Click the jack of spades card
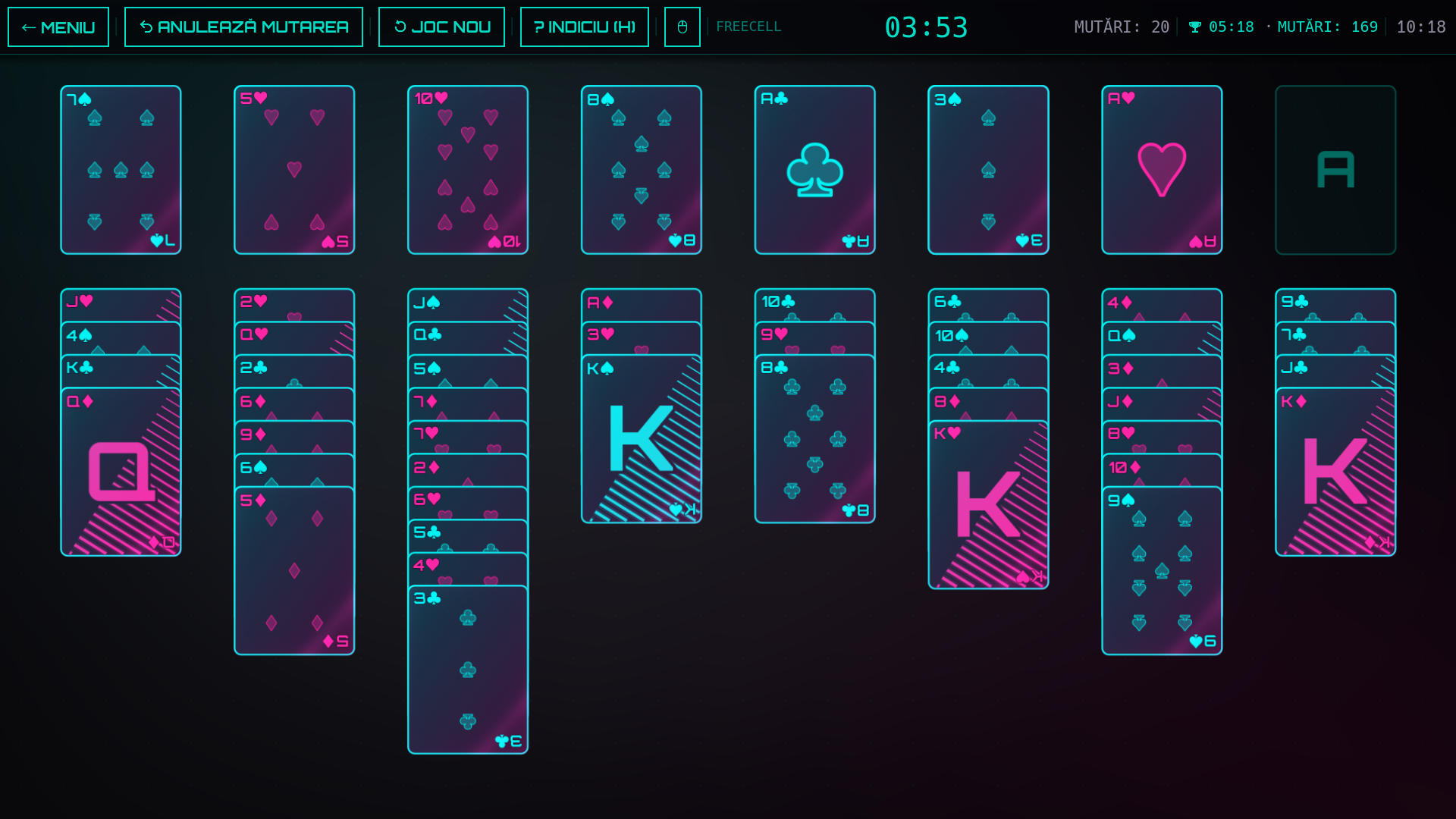 click(x=468, y=305)
